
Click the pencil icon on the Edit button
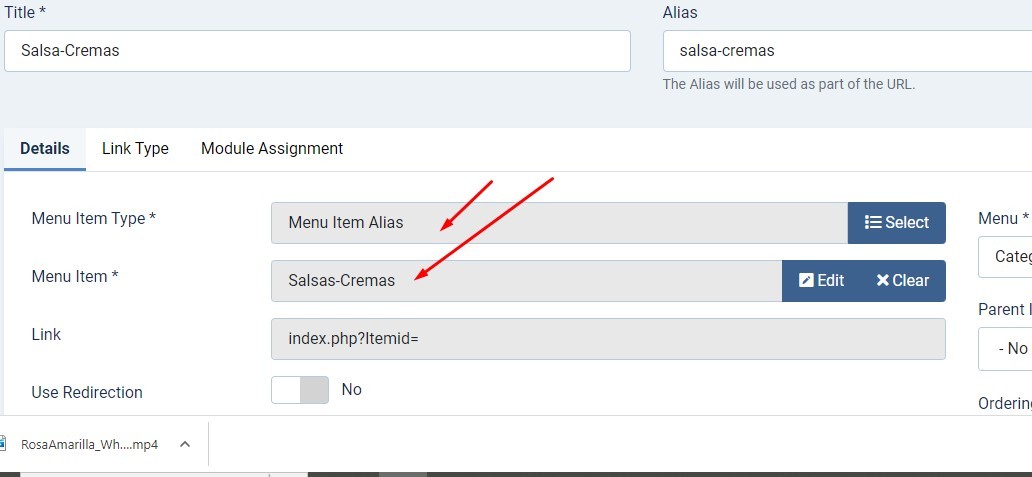pyautogui.click(x=806, y=281)
